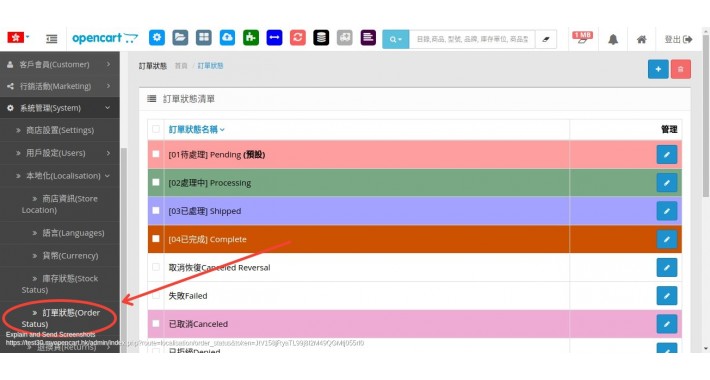710x380 pixels.
Task: Click the red trash delete button
Action: click(681, 69)
